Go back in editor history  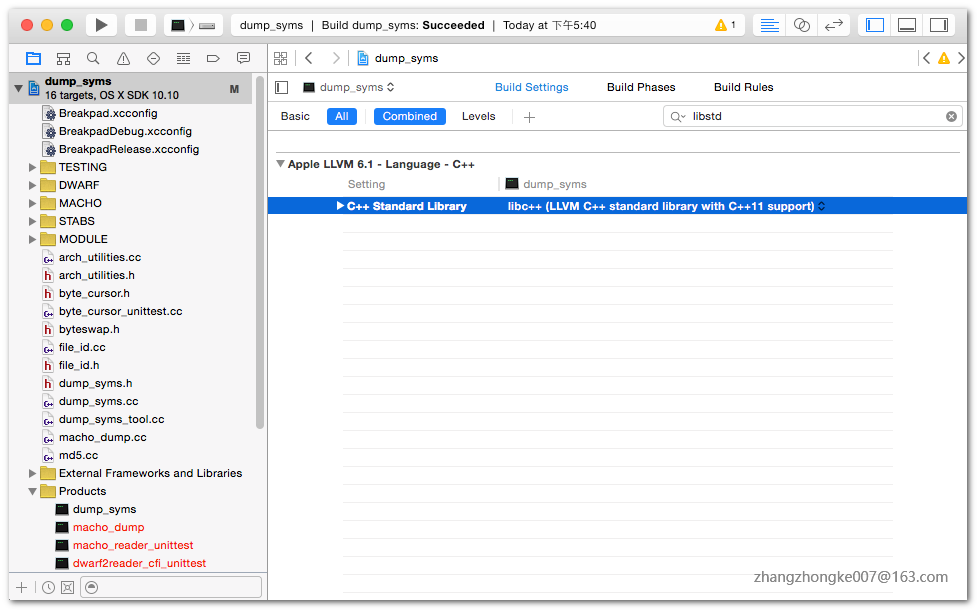tap(308, 59)
